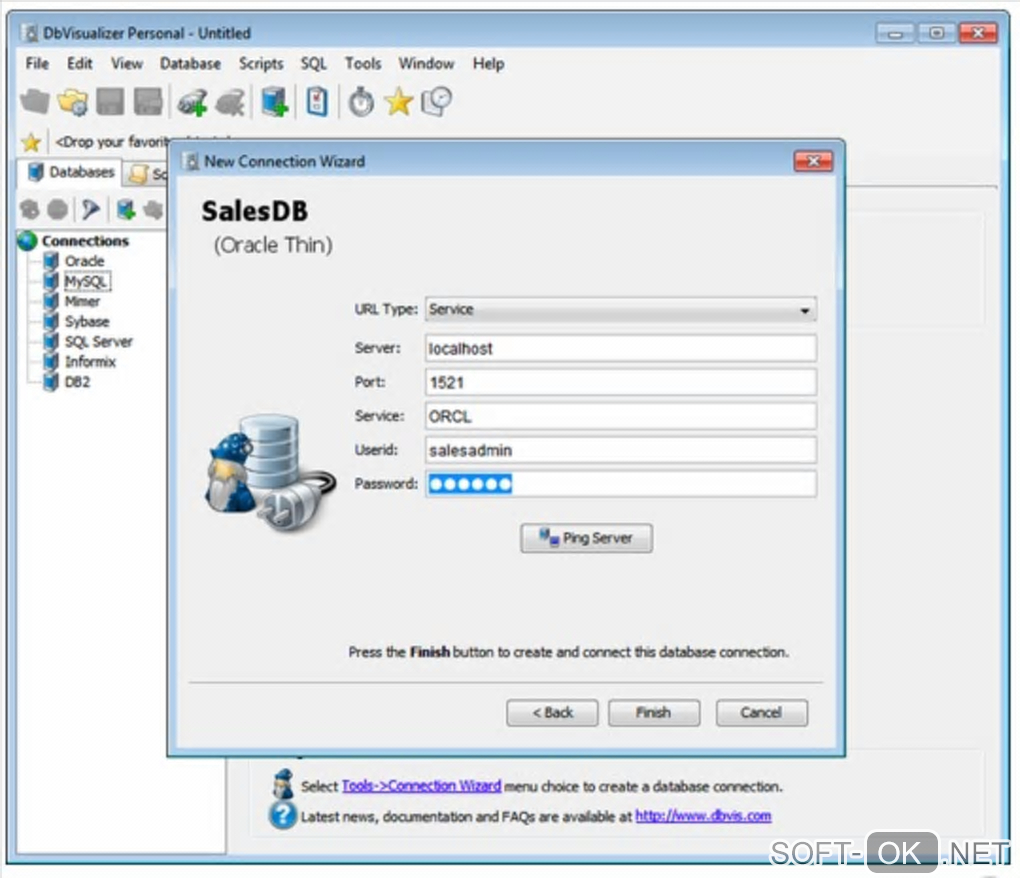Click the first grey icon in Databases panel toolbar
Viewport: 1020px width, 878px height.
(29, 209)
